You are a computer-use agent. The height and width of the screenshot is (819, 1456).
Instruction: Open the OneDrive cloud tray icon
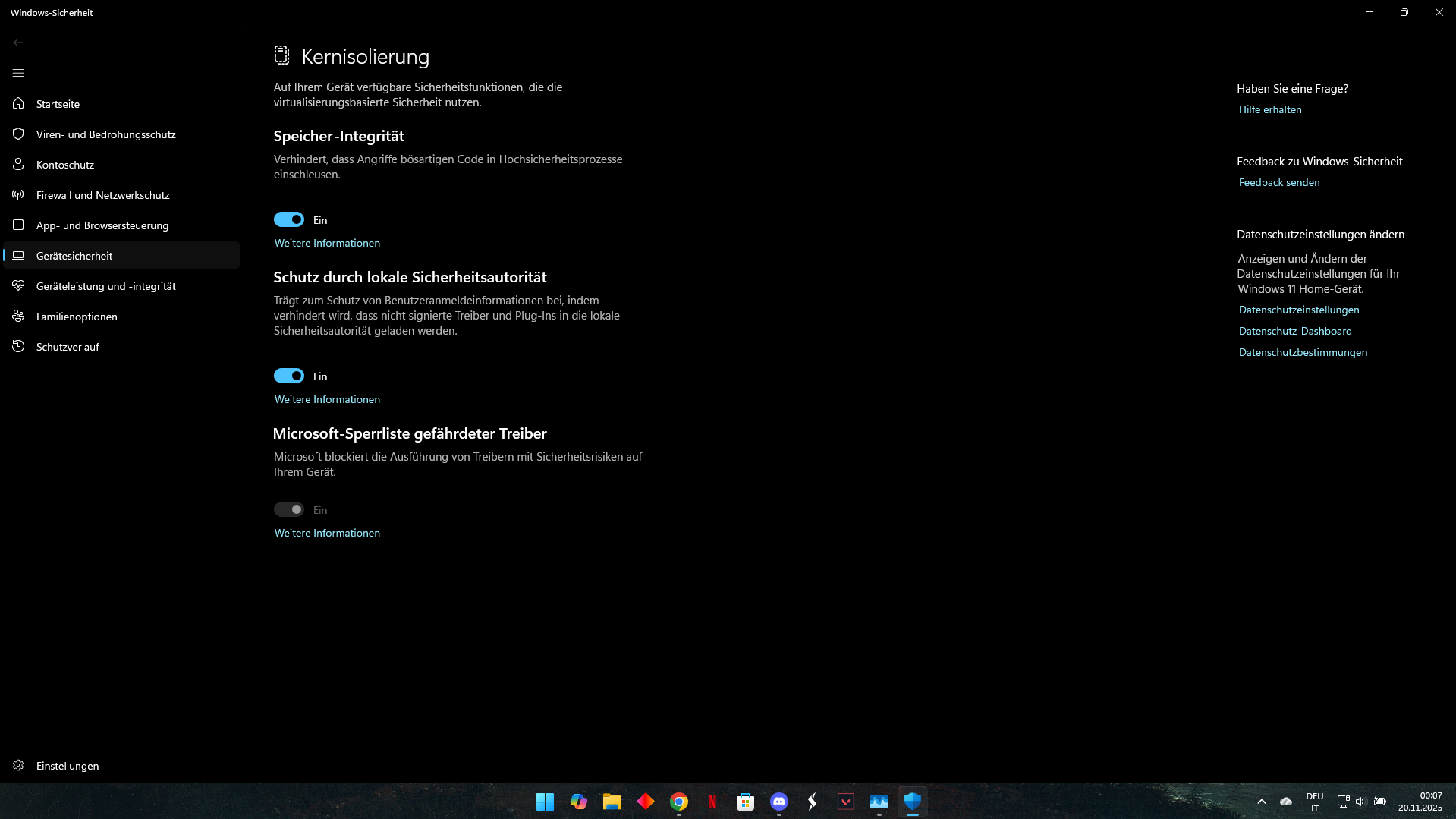pyautogui.click(x=1286, y=802)
